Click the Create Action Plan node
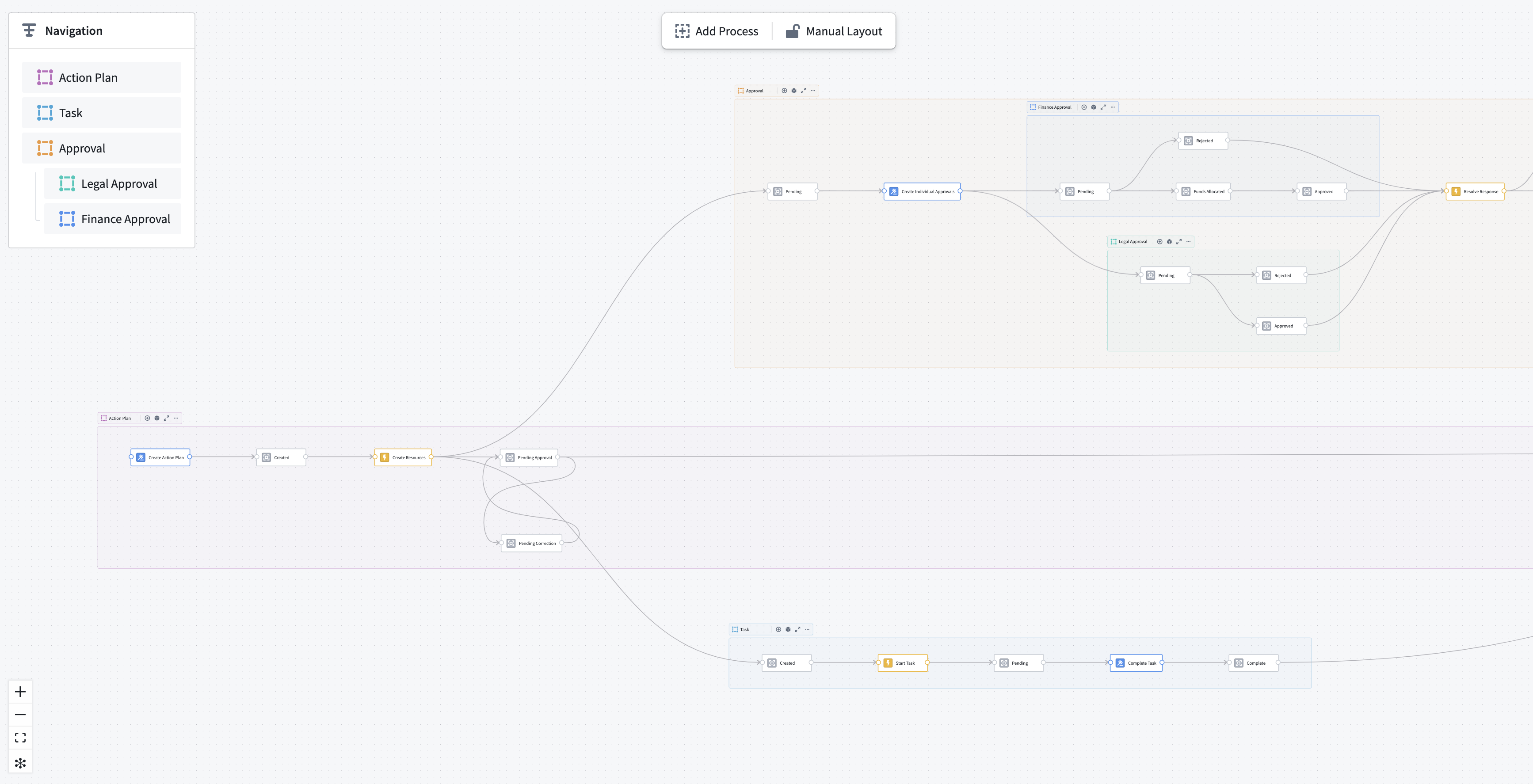This screenshot has height=784, width=1533. point(160,457)
